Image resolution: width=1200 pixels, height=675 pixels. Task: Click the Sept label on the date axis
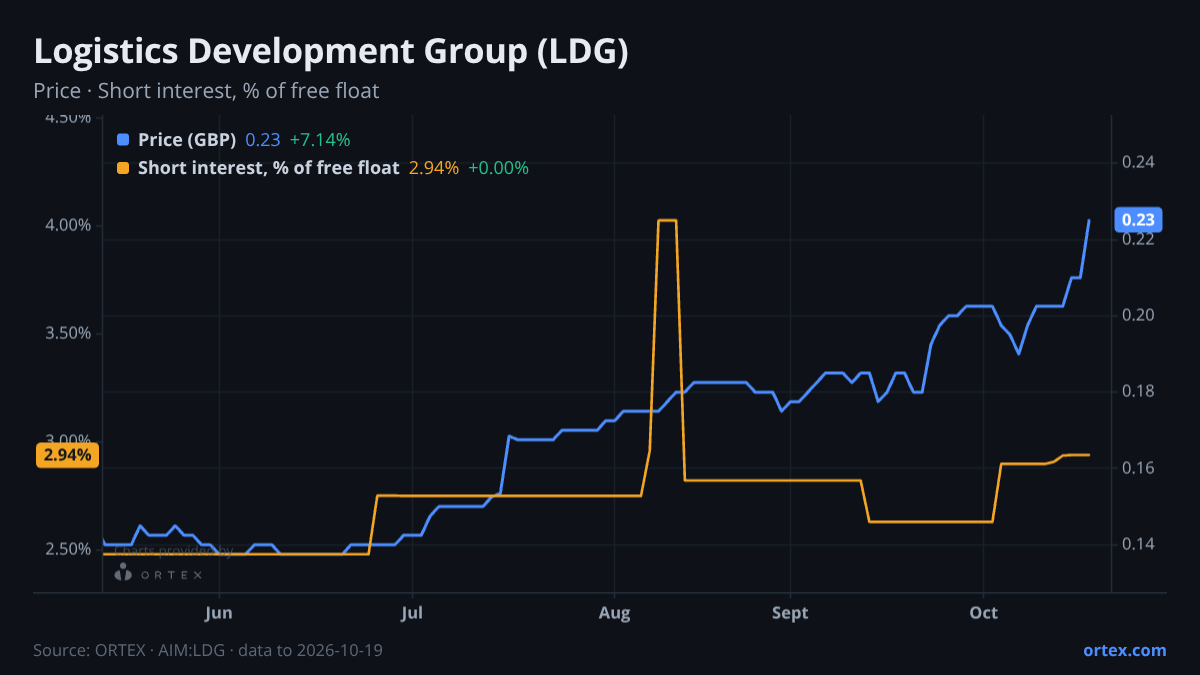[x=790, y=612]
